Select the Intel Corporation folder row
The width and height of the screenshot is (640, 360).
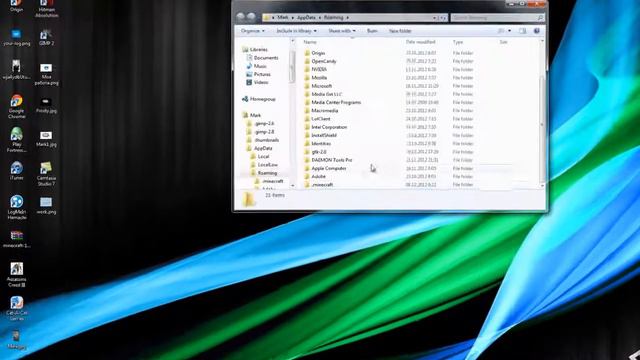pyautogui.click(x=329, y=127)
